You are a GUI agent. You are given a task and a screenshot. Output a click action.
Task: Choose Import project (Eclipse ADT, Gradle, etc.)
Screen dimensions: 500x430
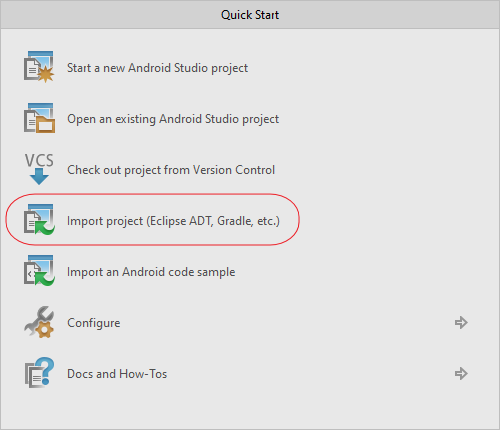[173, 221]
